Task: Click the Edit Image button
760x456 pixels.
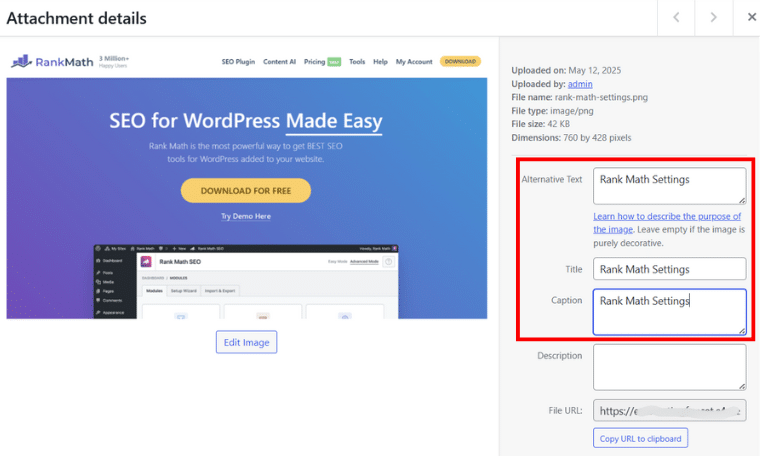Action: (x=246, y=342)
